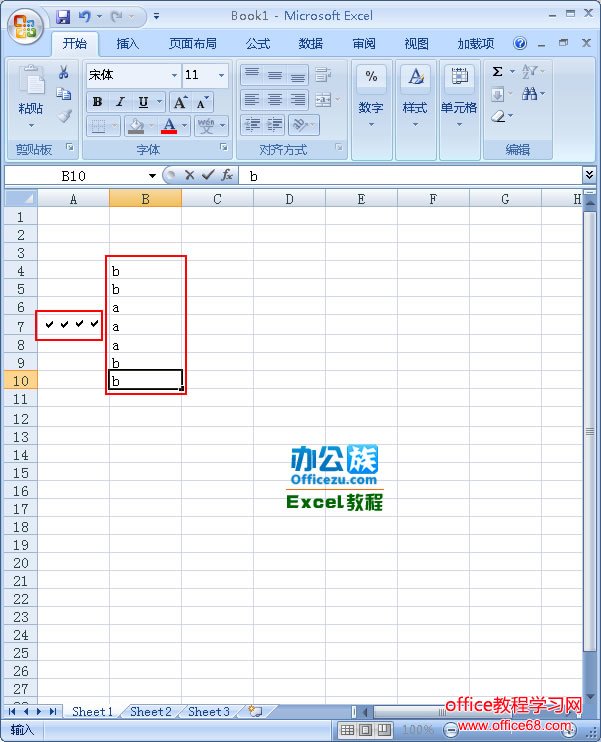Open the 数据 ribbon tab
Viewport: 601px width, 742px height.
[x=310, y=44]
